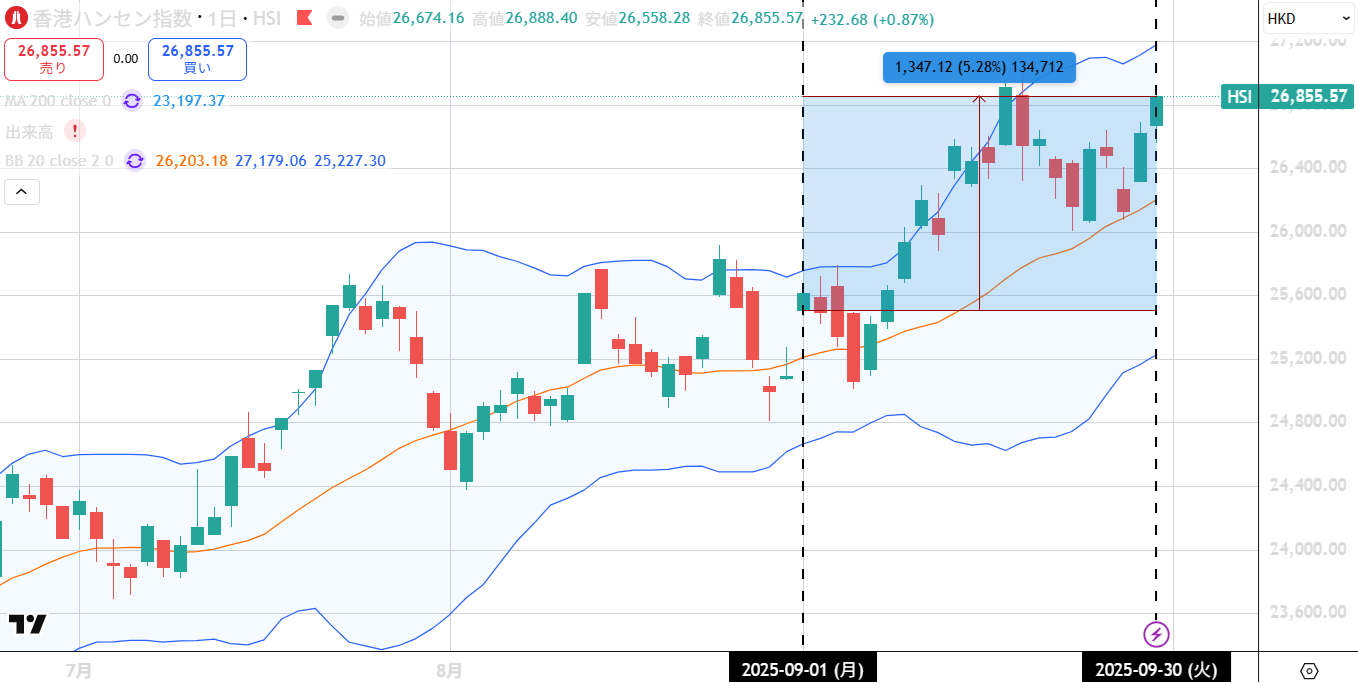Click the 2025-09-01 (月) date label
Screen dimensions: 1358x683
click(803, 669)
